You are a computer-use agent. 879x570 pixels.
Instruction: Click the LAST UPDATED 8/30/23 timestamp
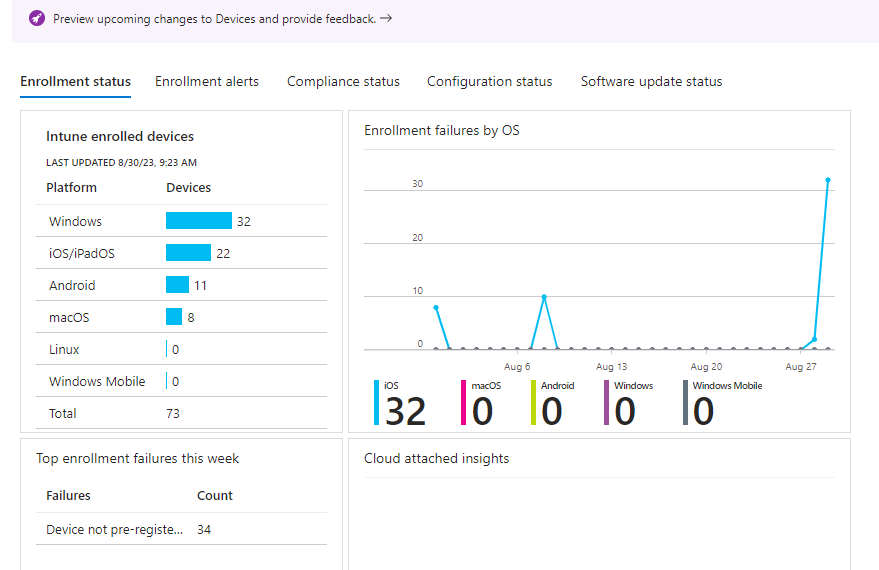[121, 163]
